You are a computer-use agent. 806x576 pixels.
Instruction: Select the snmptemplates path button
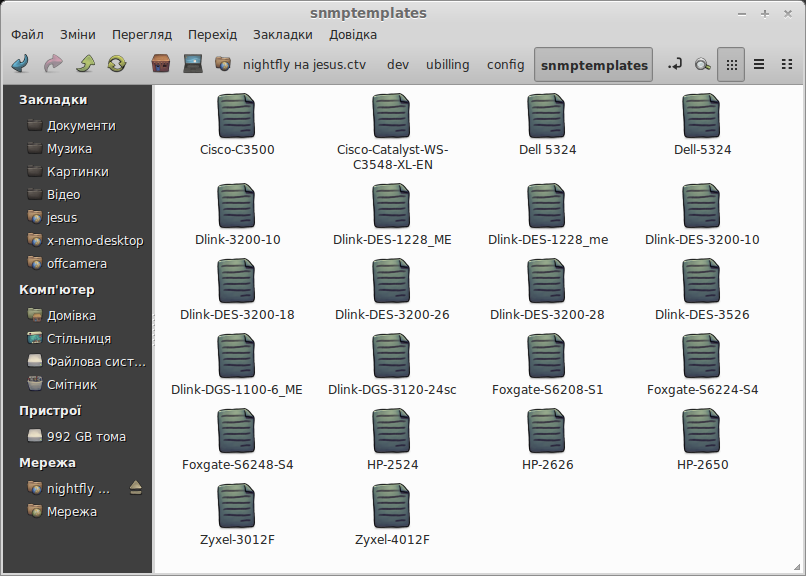pos(594,65)
